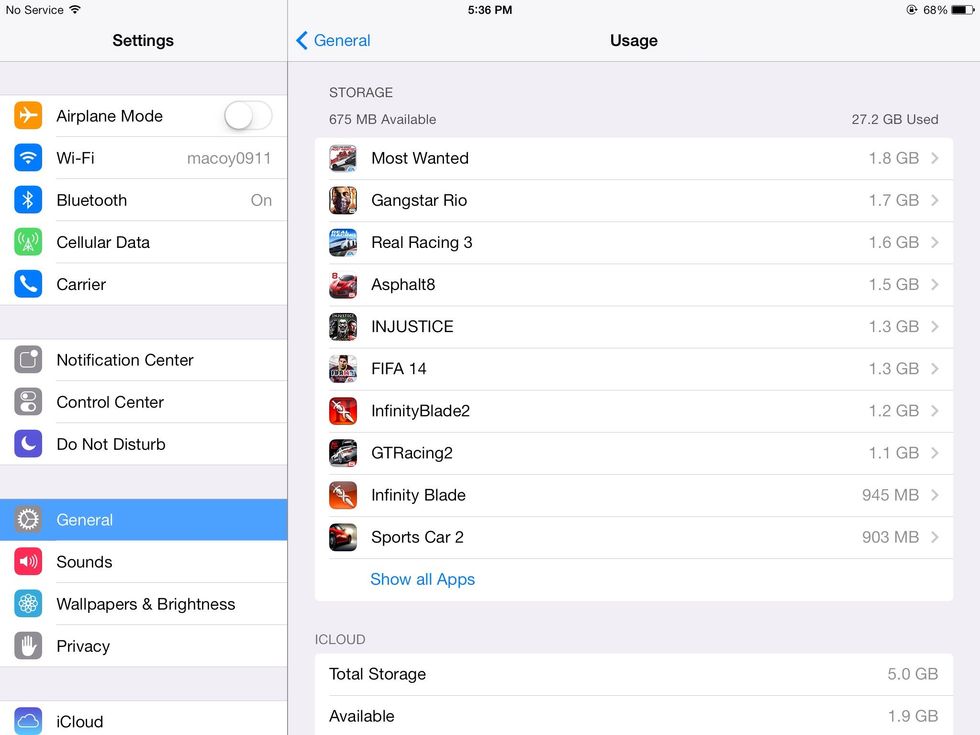980x735 pixels.
Task: Click the Carrier phone icon
Action: (x=27, y=284)
